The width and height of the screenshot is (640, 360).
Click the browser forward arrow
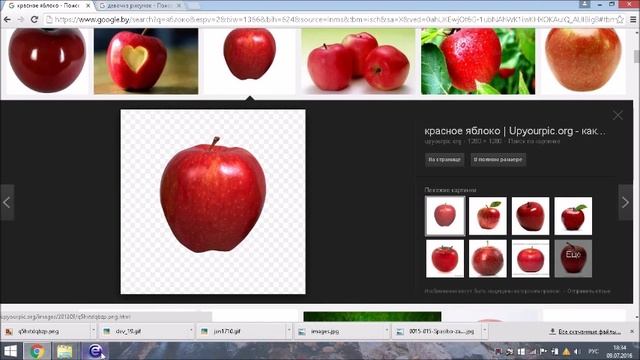point(20,19)
